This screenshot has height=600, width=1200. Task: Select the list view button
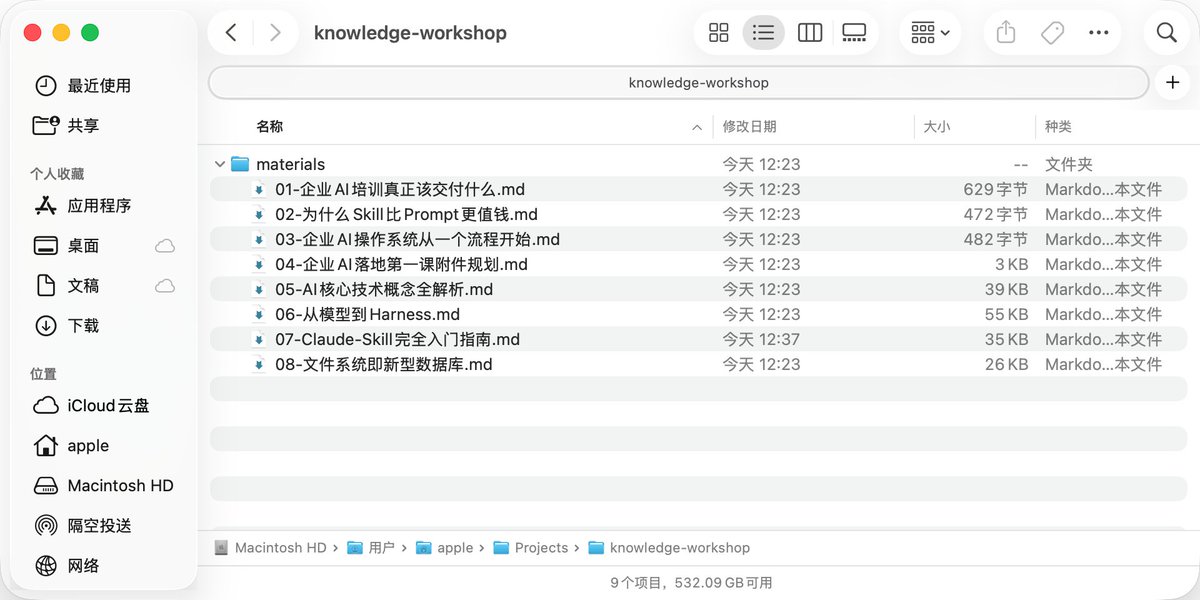[764, 33]
